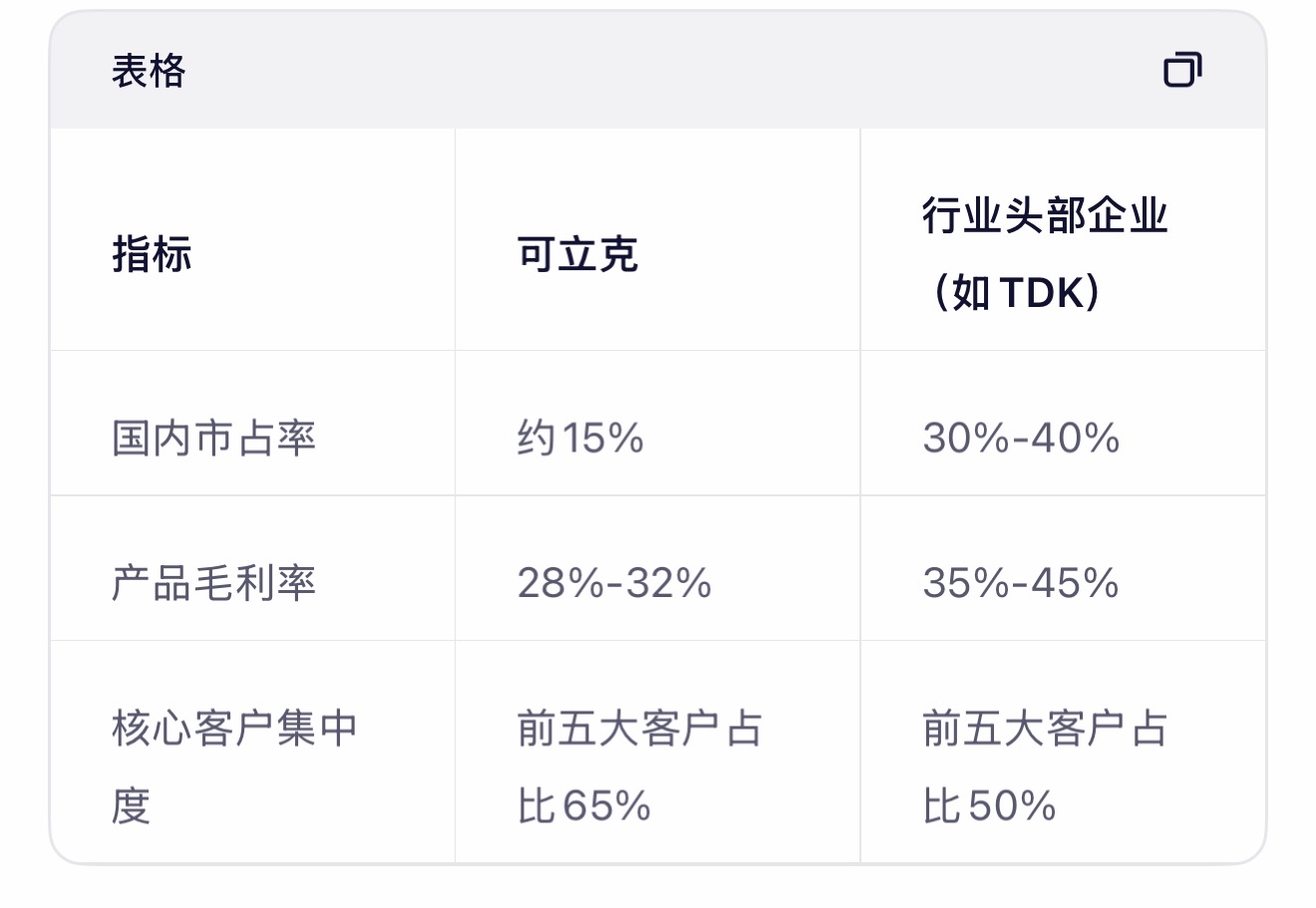Click the 28%-32% gross margin cell
The width and height of the screenshot is (1316, 908).
(x=614, y=583)
